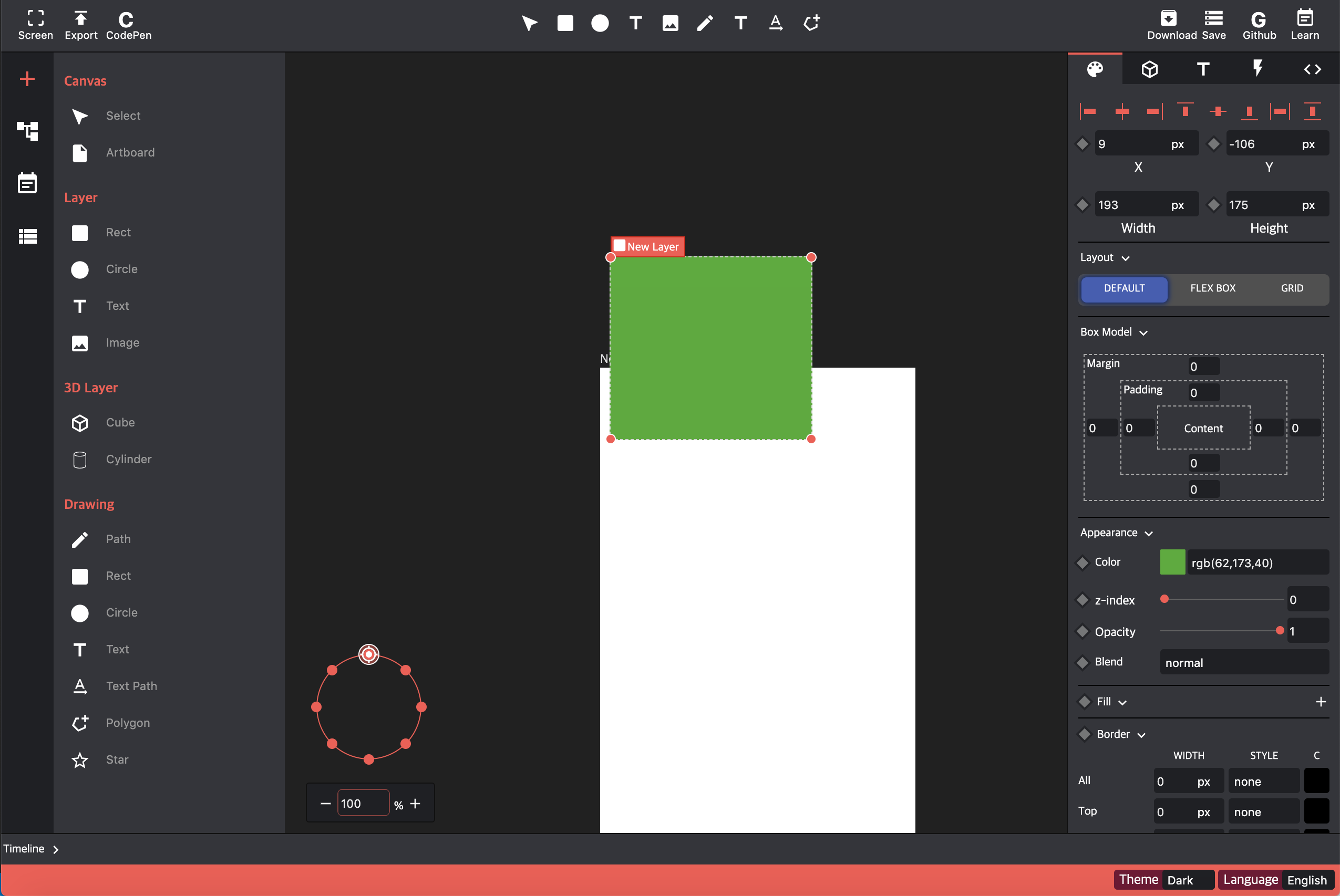The height and width of the screenshot is (896, 1340).
Task: Switch to the code view tab
Action: coord(1312,69)
